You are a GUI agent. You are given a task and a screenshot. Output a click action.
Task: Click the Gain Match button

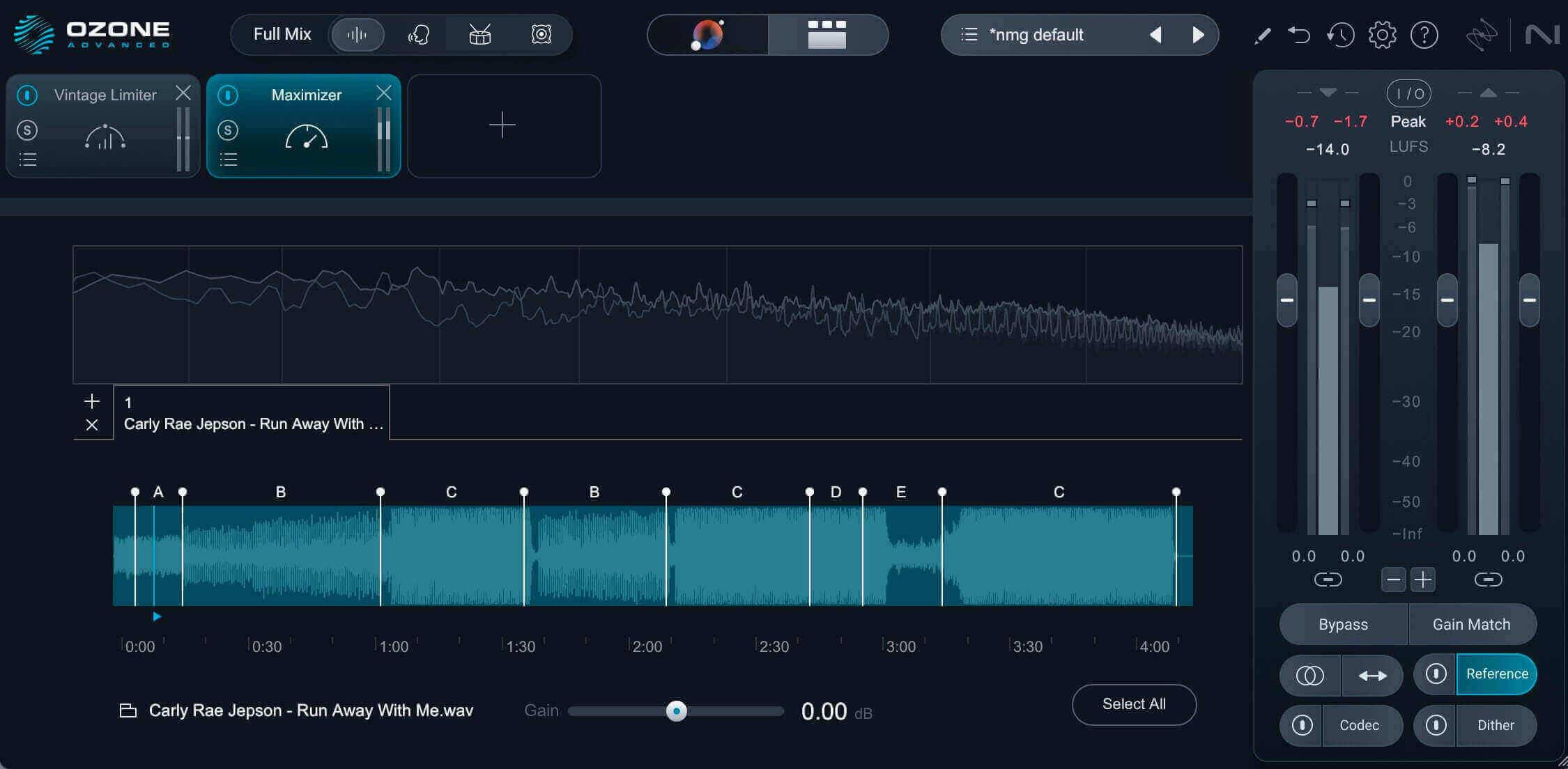pos(1471,624)
